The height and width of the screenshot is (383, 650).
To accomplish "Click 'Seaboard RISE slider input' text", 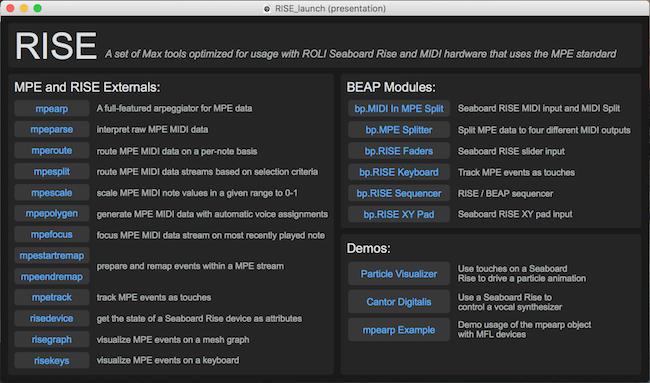I will [511, 151].
